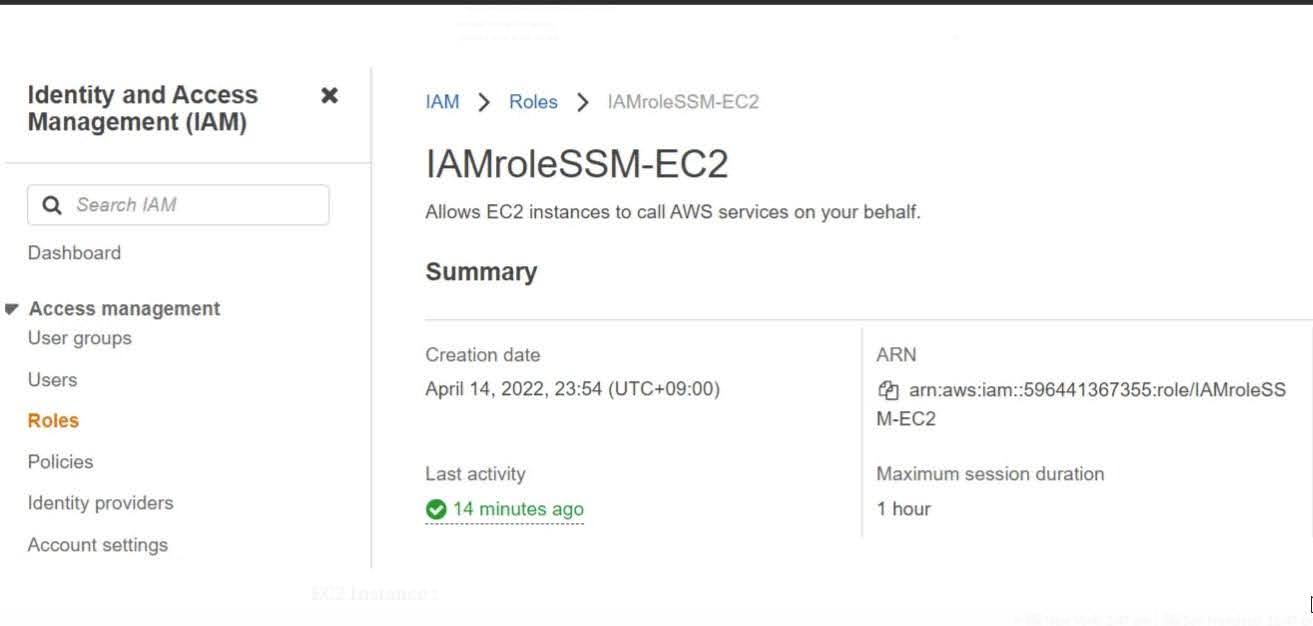Screen dimensions: 1313x626
Task: Go to the IAM Dashboard
Action: (74, 252)
